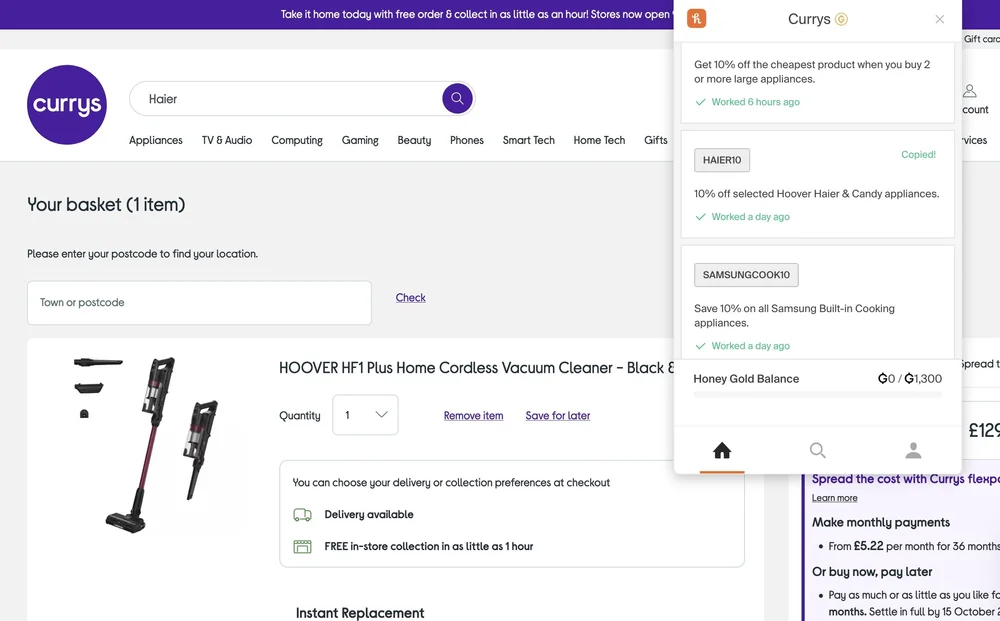The height and width of the screenshot is (621, 1000).
Task: Open the Computing menu
Action: (297, 140)
